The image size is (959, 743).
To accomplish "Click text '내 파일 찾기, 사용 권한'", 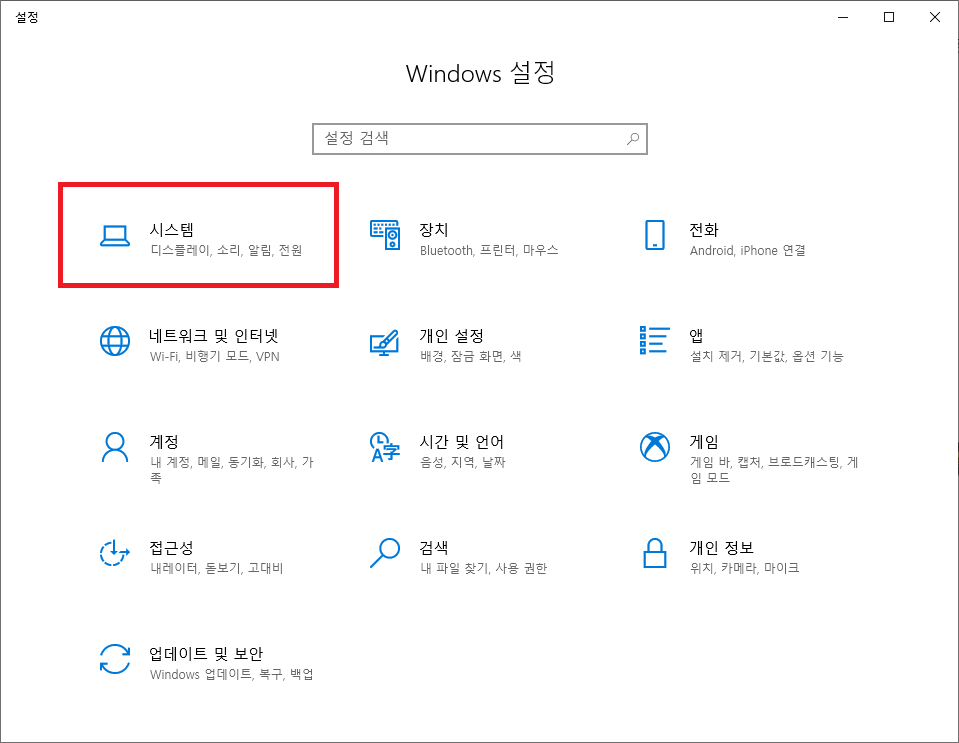I will tap(483, 568).
